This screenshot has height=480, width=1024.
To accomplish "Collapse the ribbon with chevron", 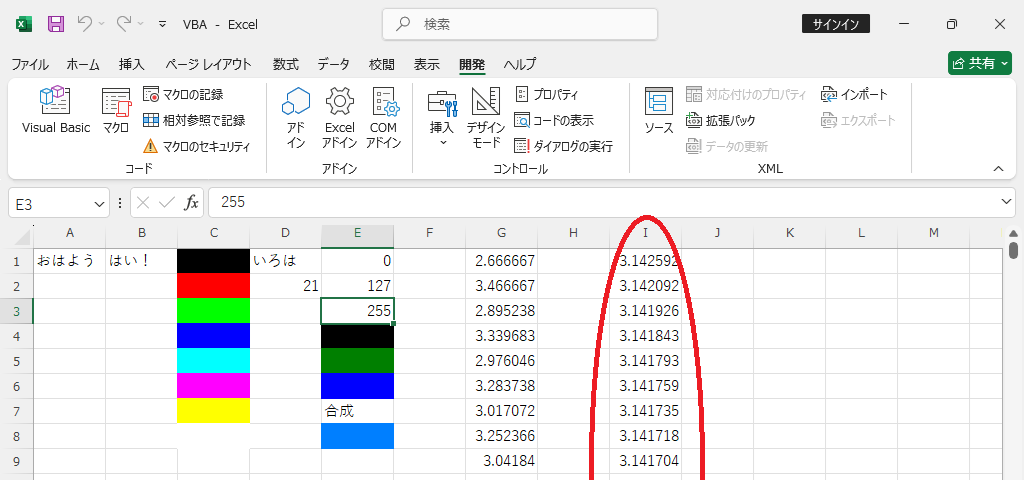I will tap(998, 169).
